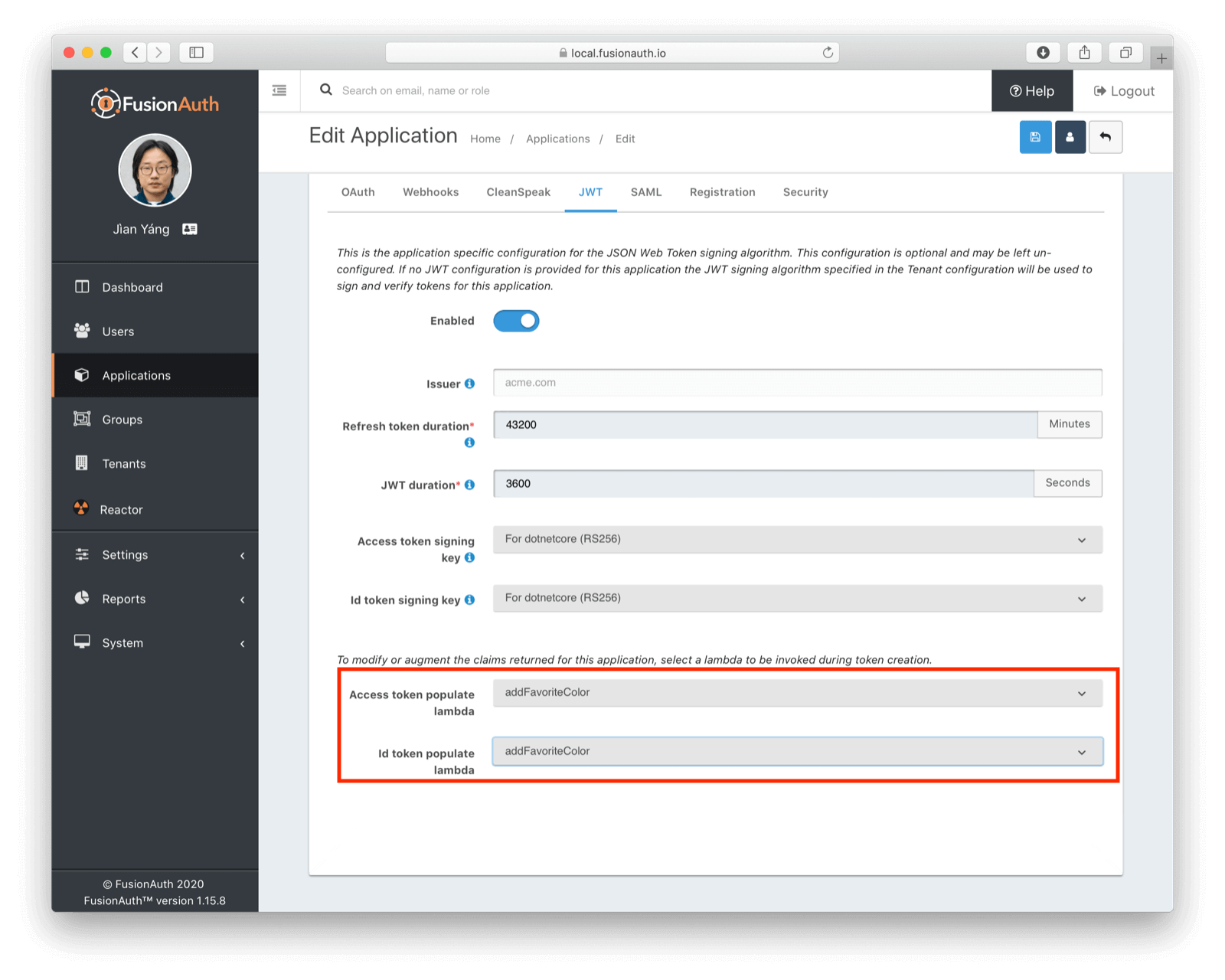The image size is (1225, 980).
Task: Click the Safari share icon
Action: point(1084,52)
